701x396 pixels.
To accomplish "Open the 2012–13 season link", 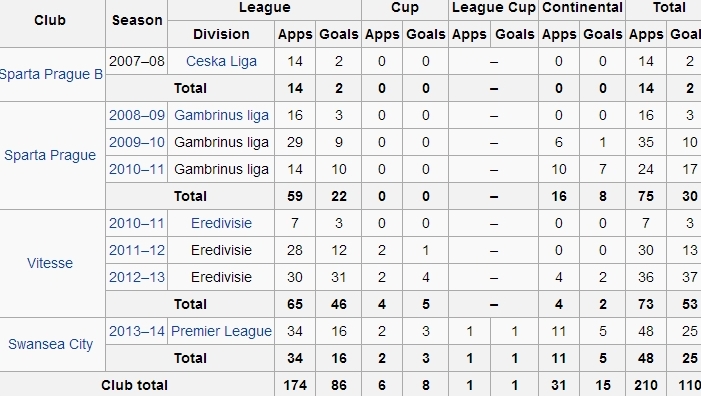I will click(137, 277).
